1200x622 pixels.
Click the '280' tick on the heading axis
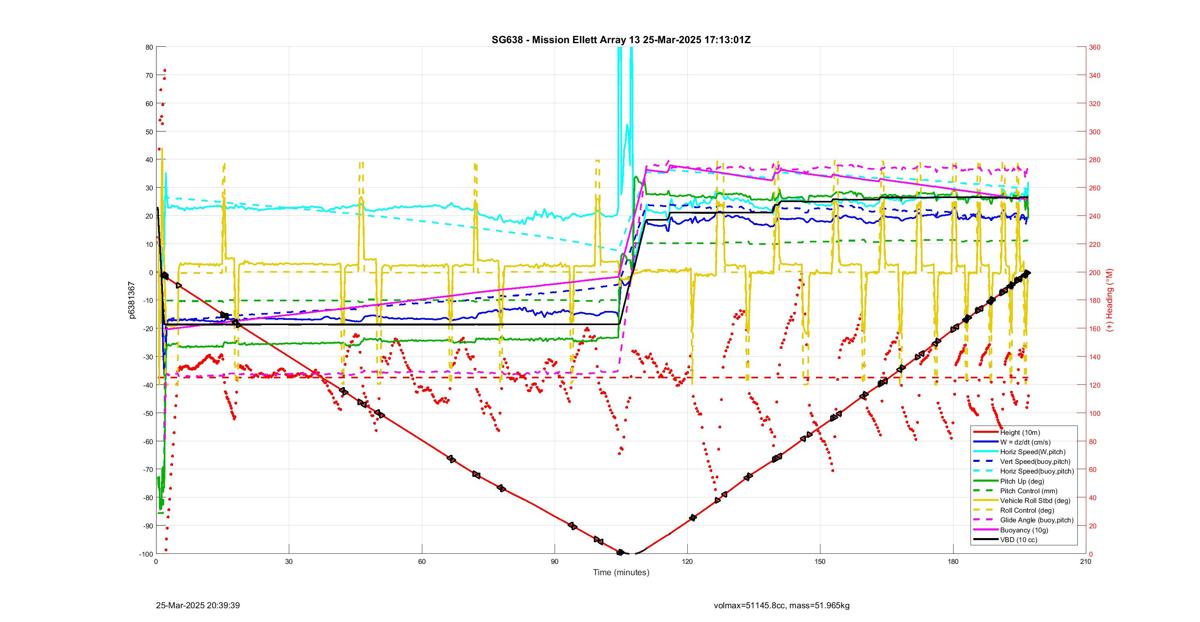[1095, 160]
